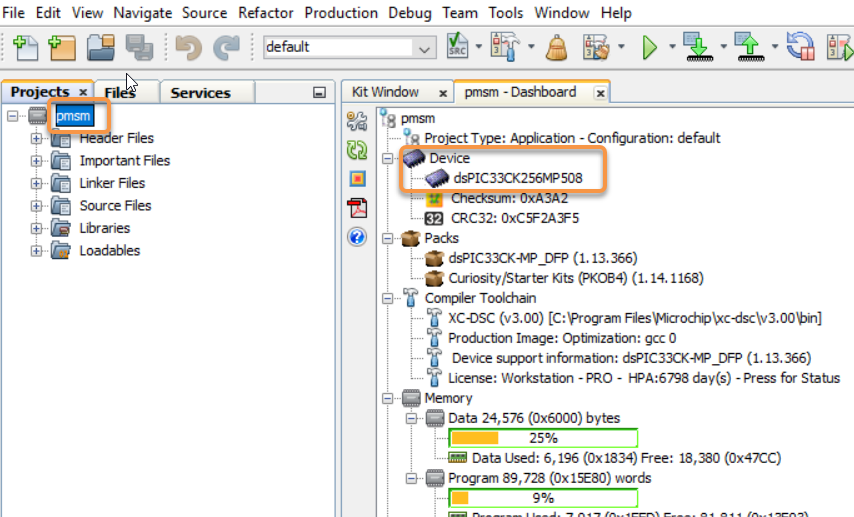Image resolution: width=854 pixels, height=517 pixels.
Task: Minimize the Projects panel group
Action: coord(319,93)
